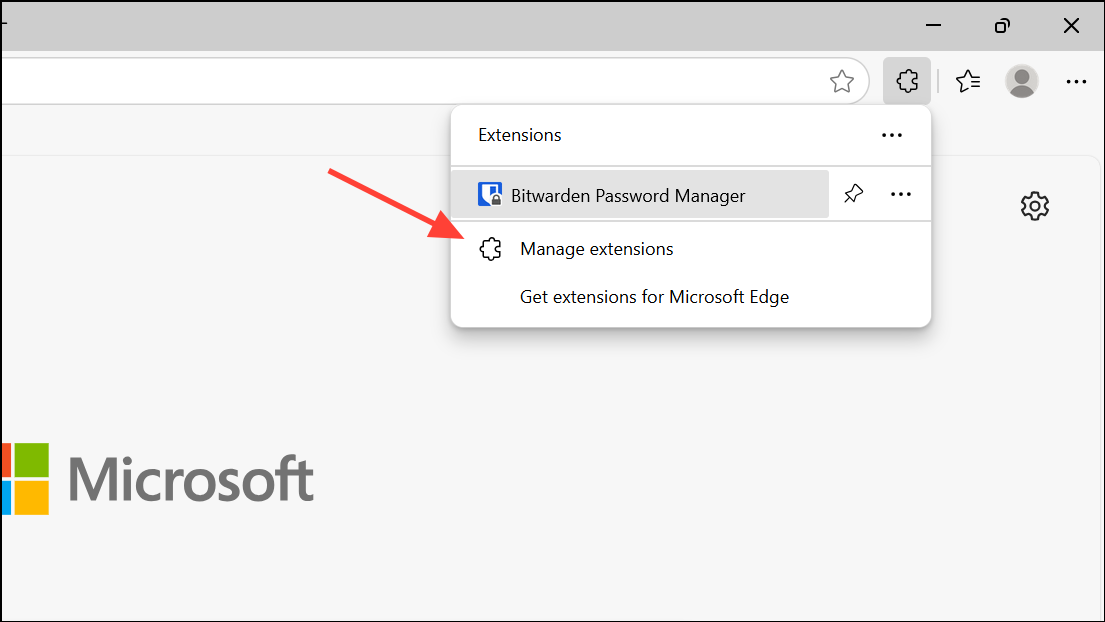Close the Edge browser window
Viewport: 1105px width, 622px height.
pyautogui.click(x=1071, y=25)
